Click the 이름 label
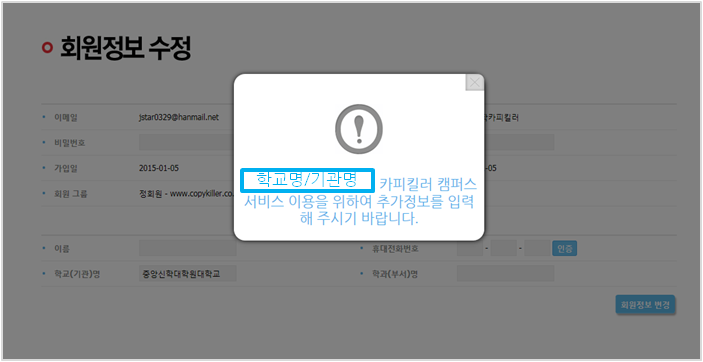This screenshot has width=703, height=362. 62,249
